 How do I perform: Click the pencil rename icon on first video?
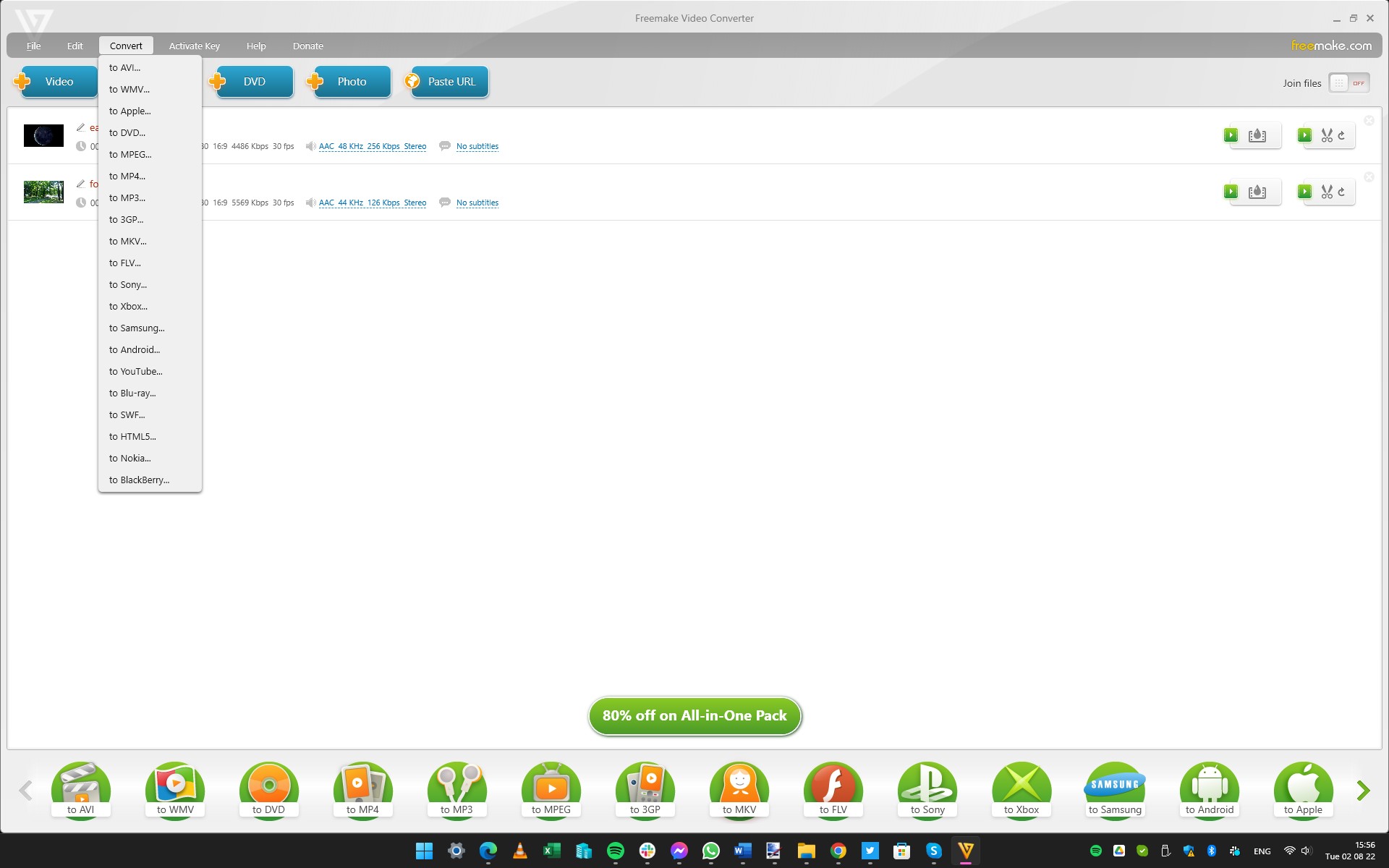(80, 127)
